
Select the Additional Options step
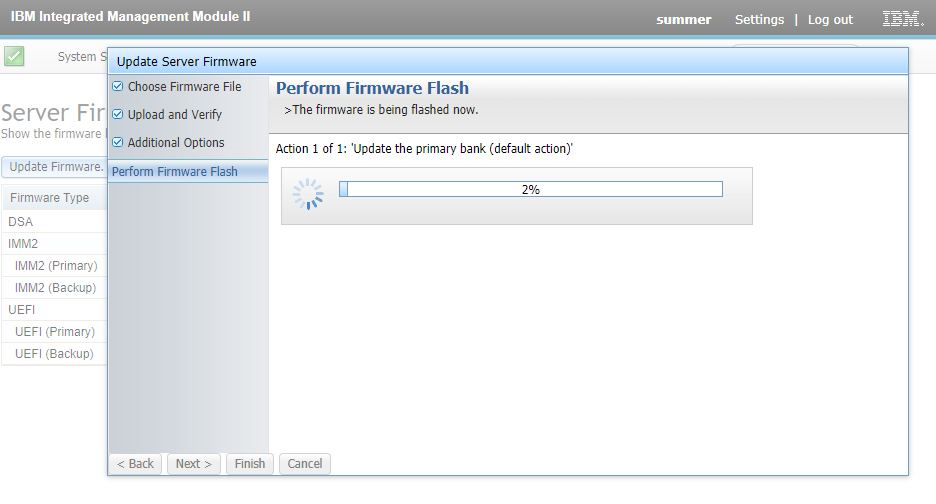coord(176,143)
